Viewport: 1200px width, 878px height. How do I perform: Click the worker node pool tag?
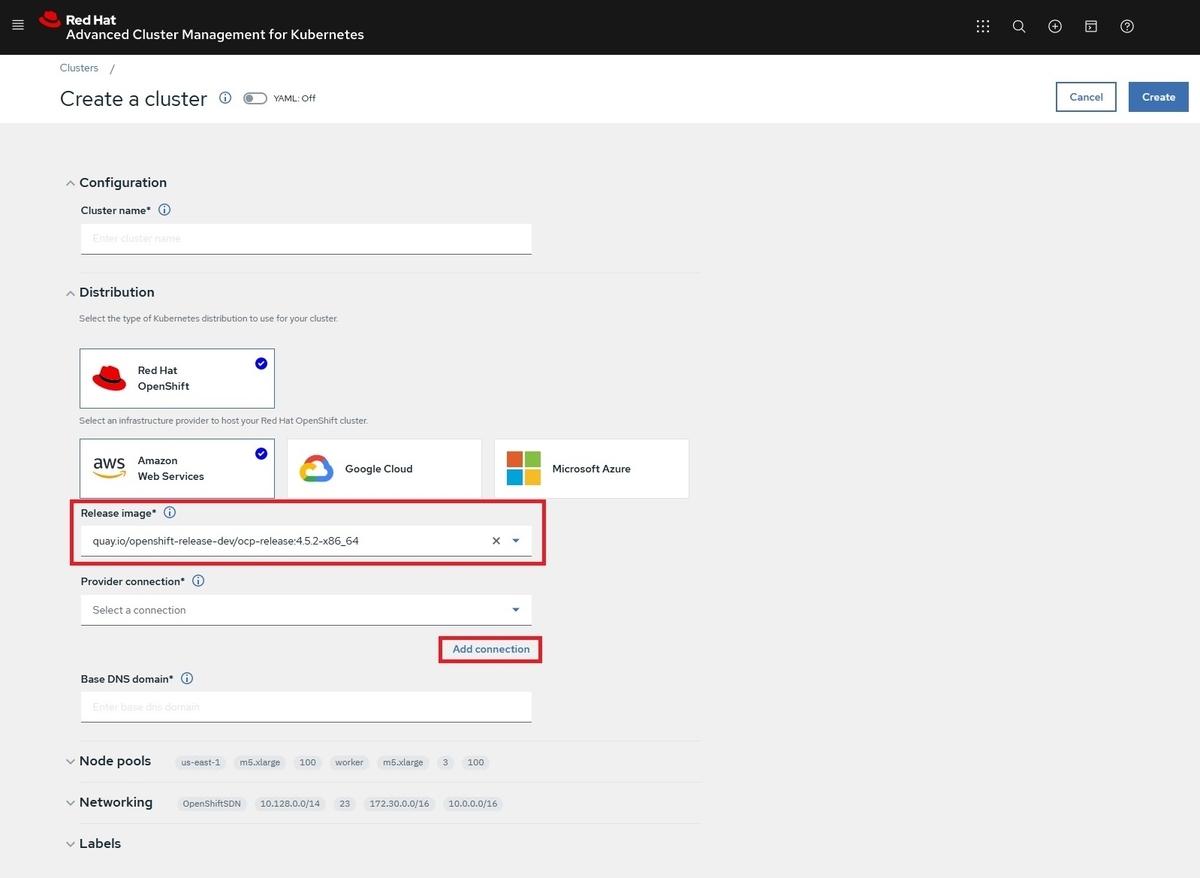coord(349,762)
